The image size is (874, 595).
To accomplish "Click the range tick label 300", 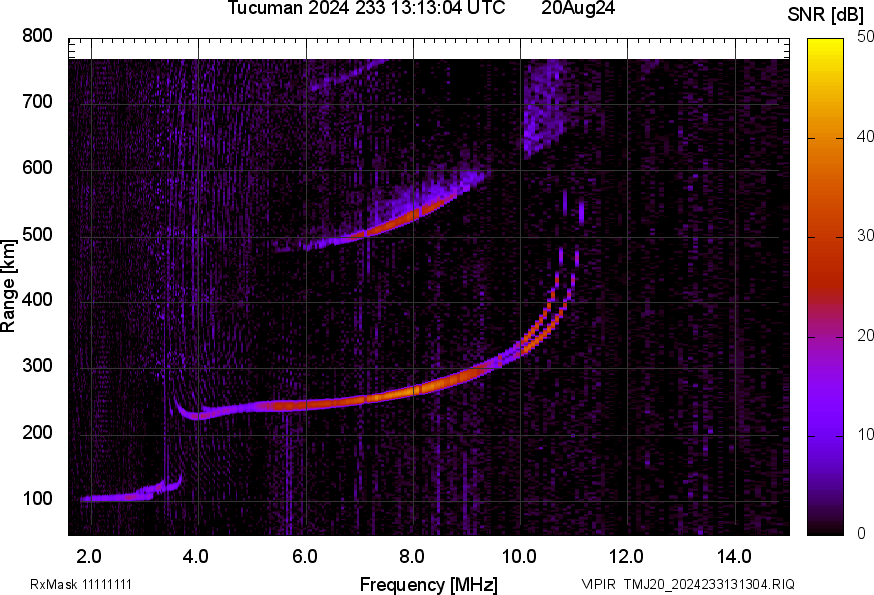I will (37, 366).
